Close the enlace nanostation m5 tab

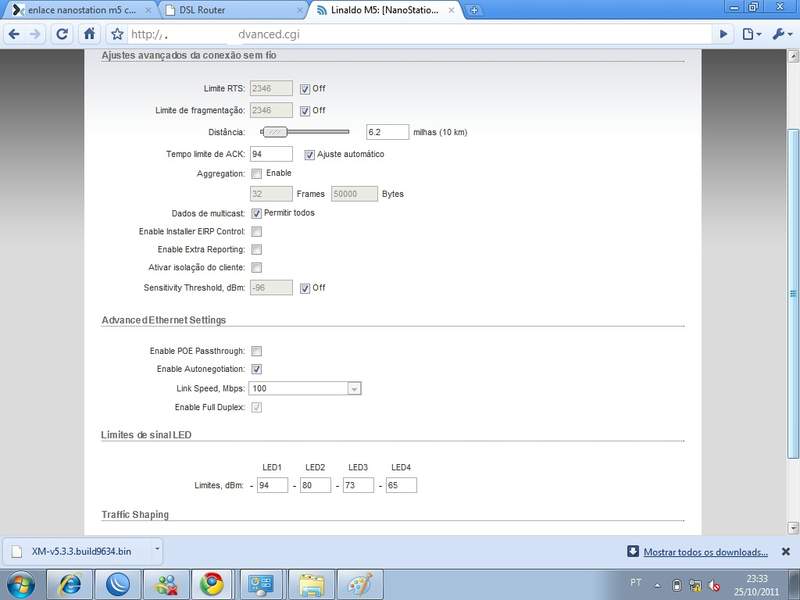tap(148, 10)
